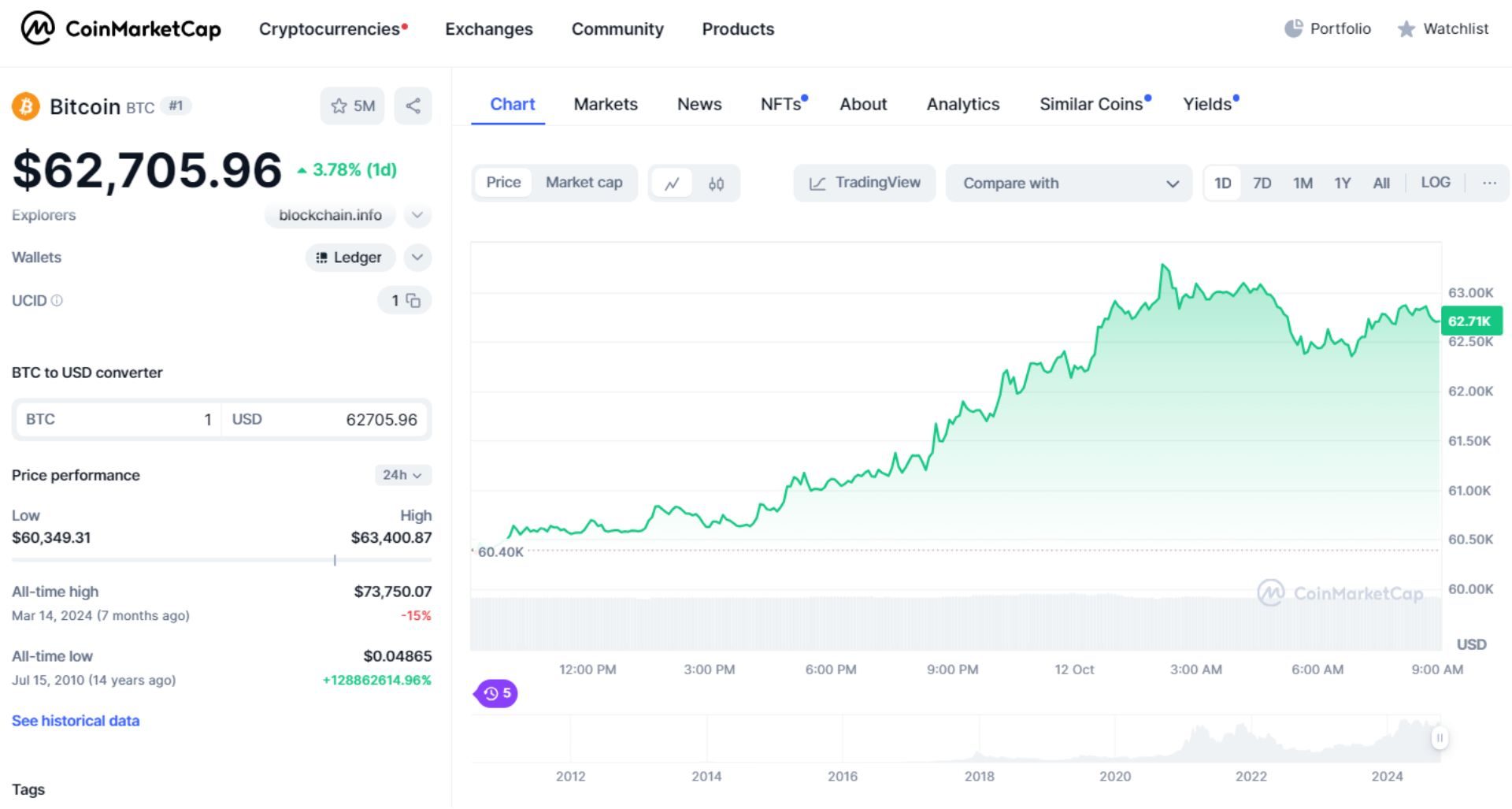Viewport: 1512px width, 809px height.
Task: Click the Bitcoin share icon
Action: point(413,106)
